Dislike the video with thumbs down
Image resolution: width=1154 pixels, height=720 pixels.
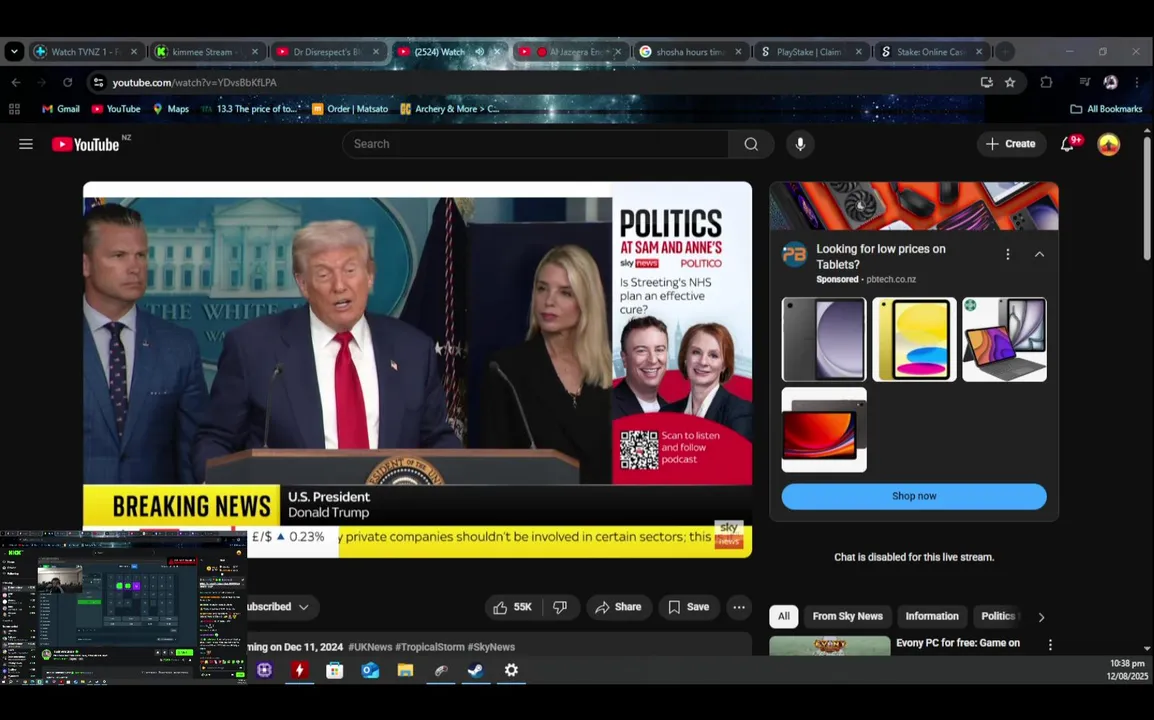click(560, 607)
